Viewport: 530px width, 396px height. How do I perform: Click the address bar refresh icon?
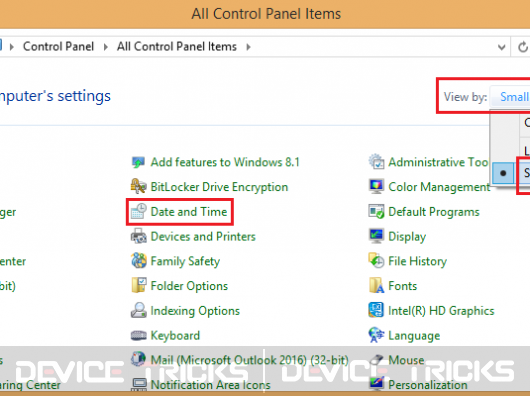point(523,47)
